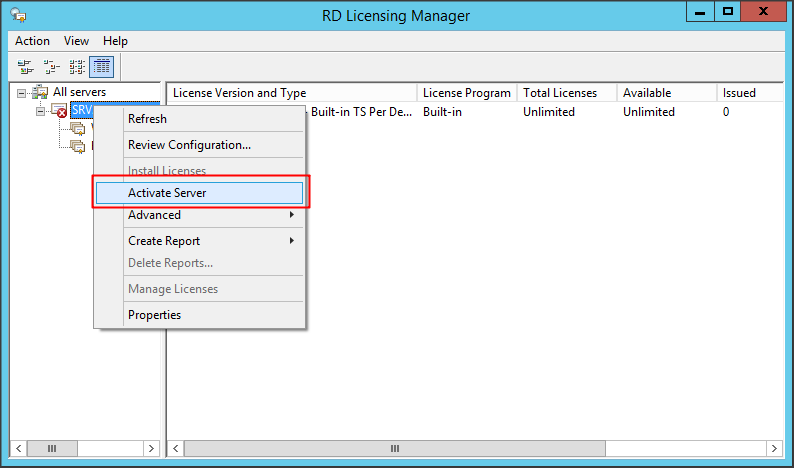Click the first toolbar view icon (large icons)
Viewport: 794px width, 468px height.
26,66
